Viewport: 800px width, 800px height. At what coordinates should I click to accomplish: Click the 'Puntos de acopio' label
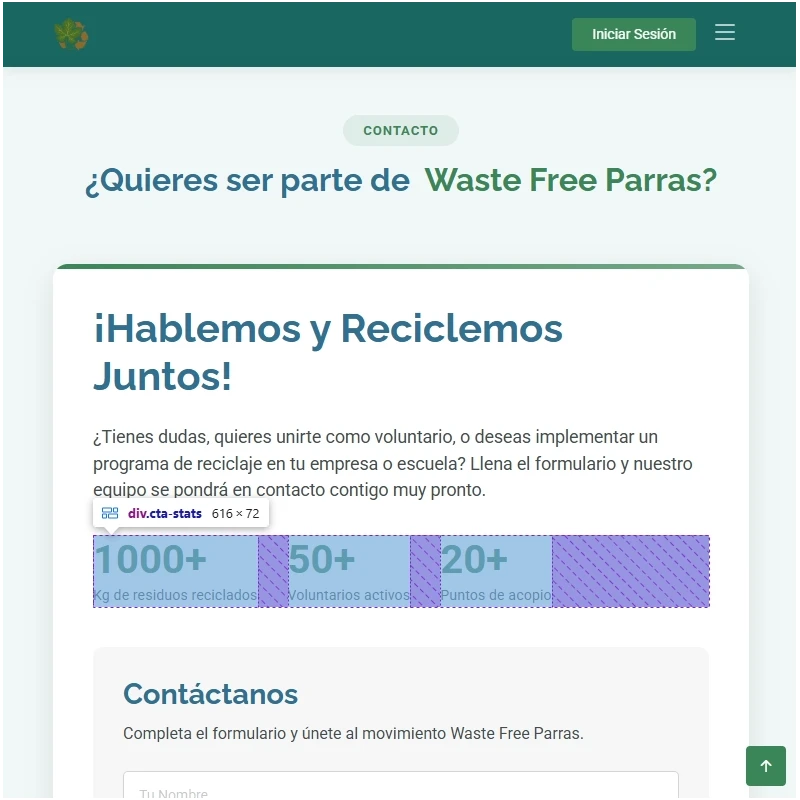[x=496, y=595]
